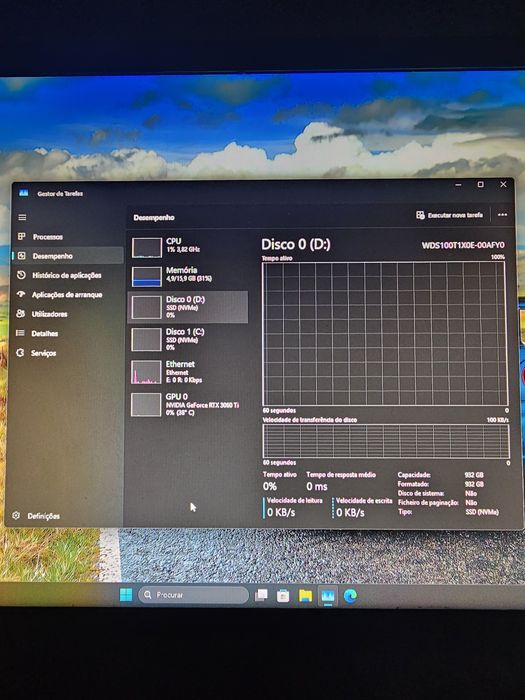Open the Windows Start menu
This screenshot has width=525, height=700.
click(126, 595)
